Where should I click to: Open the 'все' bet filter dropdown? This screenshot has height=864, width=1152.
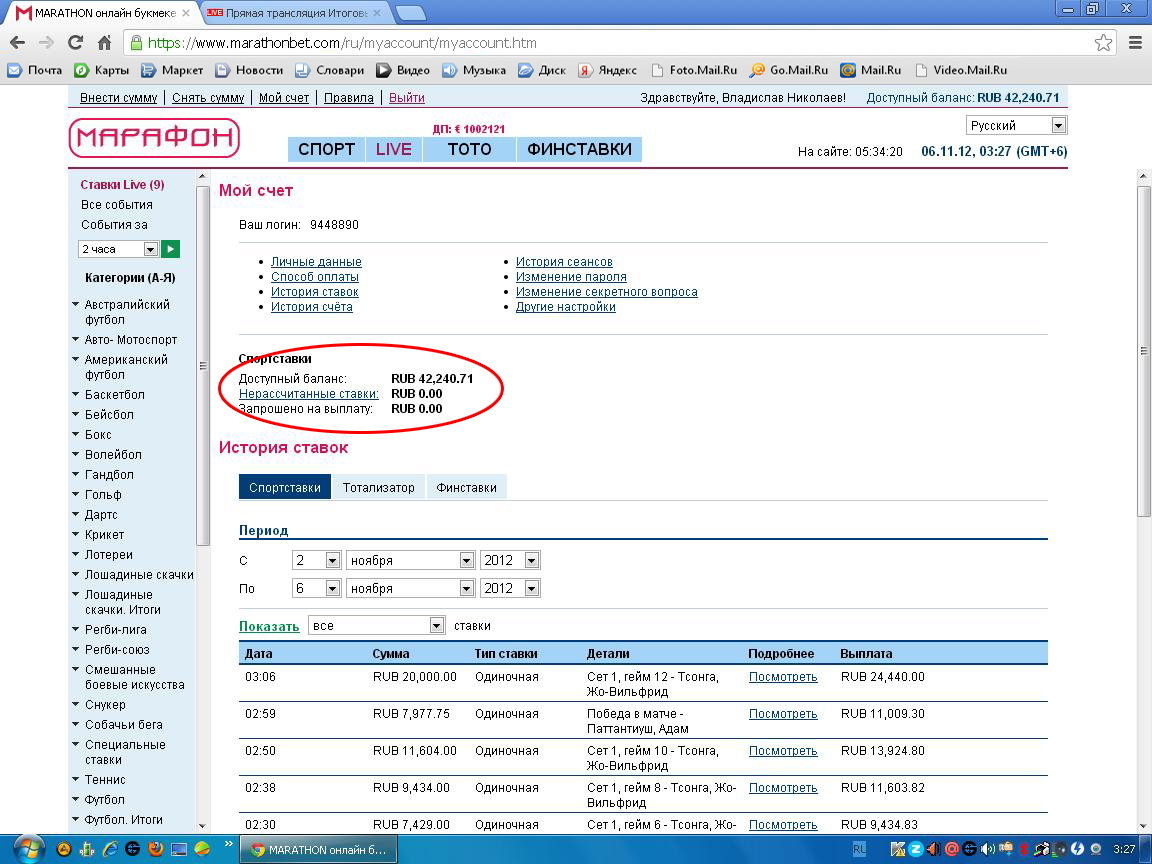click(376, 625)
